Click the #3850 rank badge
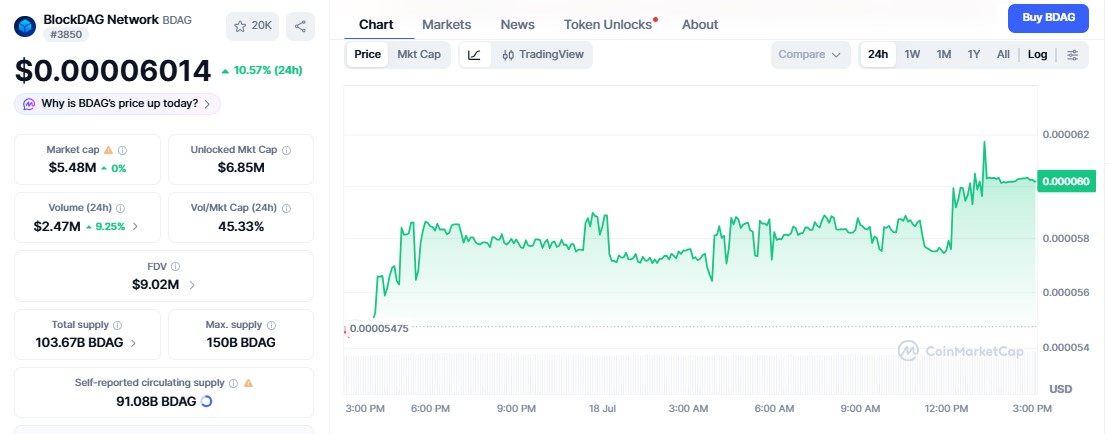 click(x=66, y=35)
